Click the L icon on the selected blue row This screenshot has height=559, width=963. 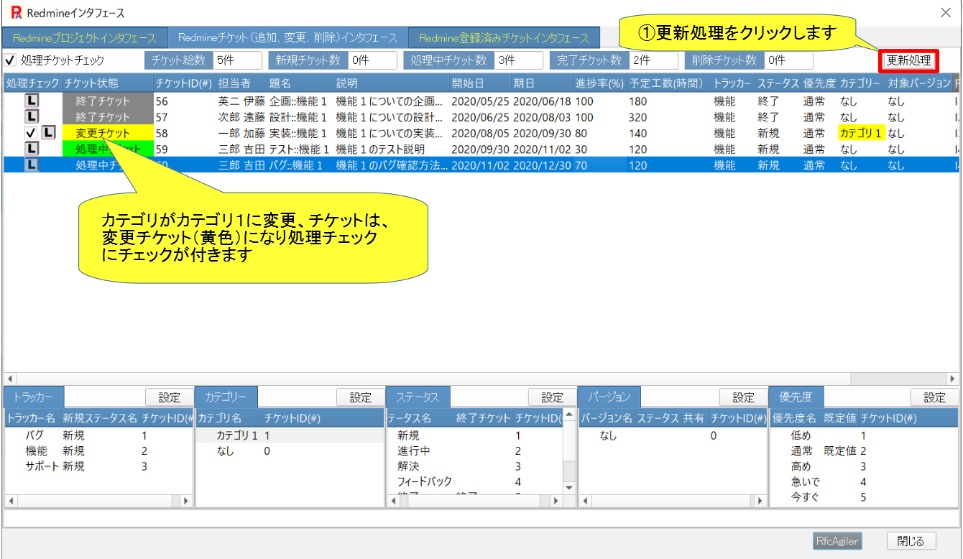(x=31, y=165)
